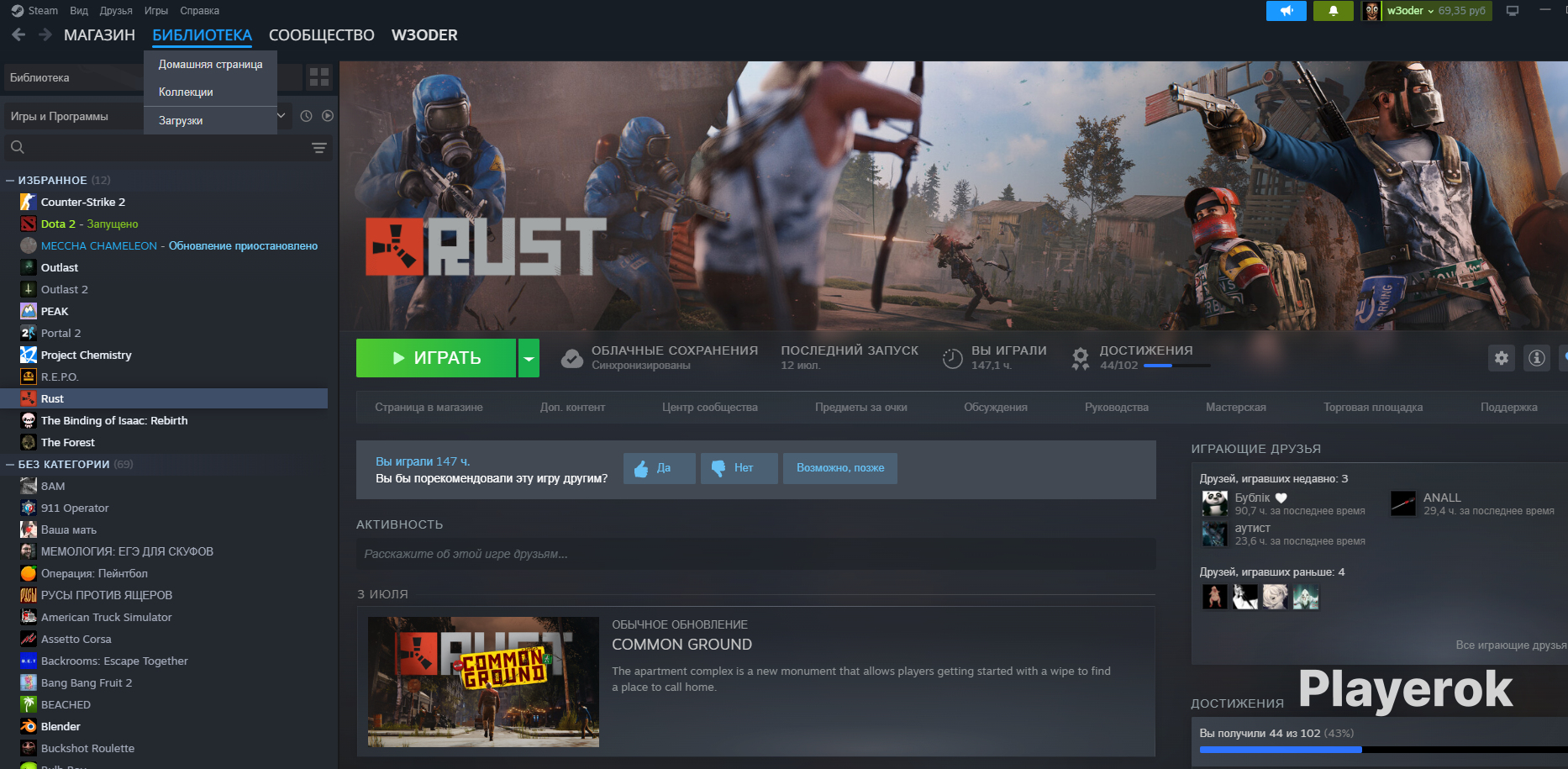Collapse the БЕЗ КАТЕГОРИИ category
The width and height of the screenshot is (1568, 769).
(10, 465)
